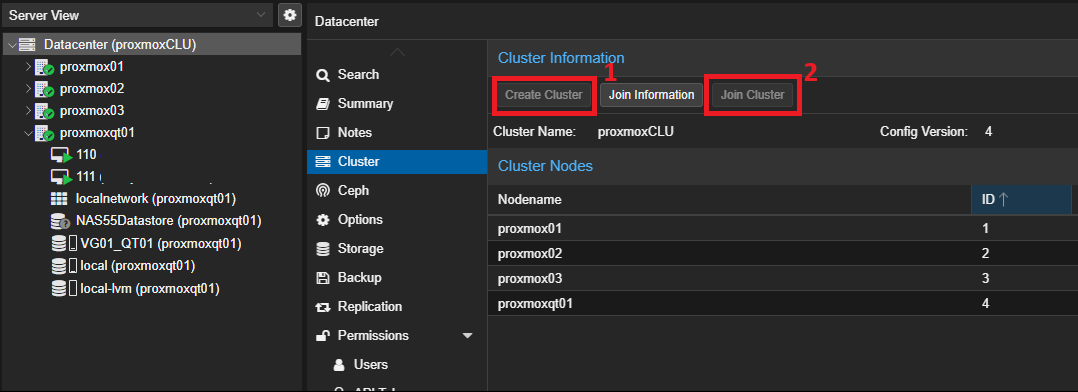Select localnetwork (proxmoxqt01) in tree

coord(156,199)
